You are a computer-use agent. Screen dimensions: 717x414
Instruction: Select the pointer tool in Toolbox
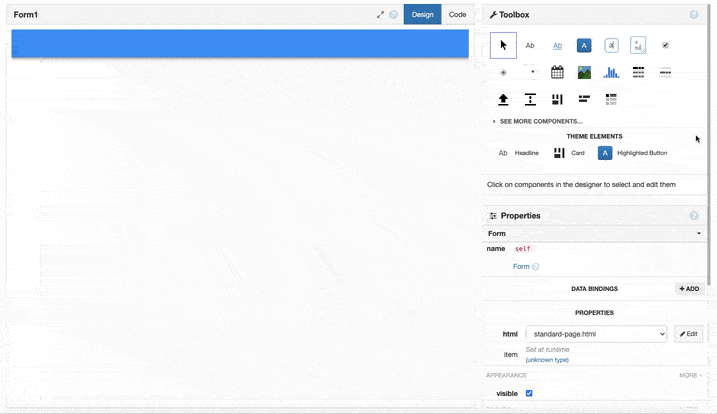(x=503, y=45)
